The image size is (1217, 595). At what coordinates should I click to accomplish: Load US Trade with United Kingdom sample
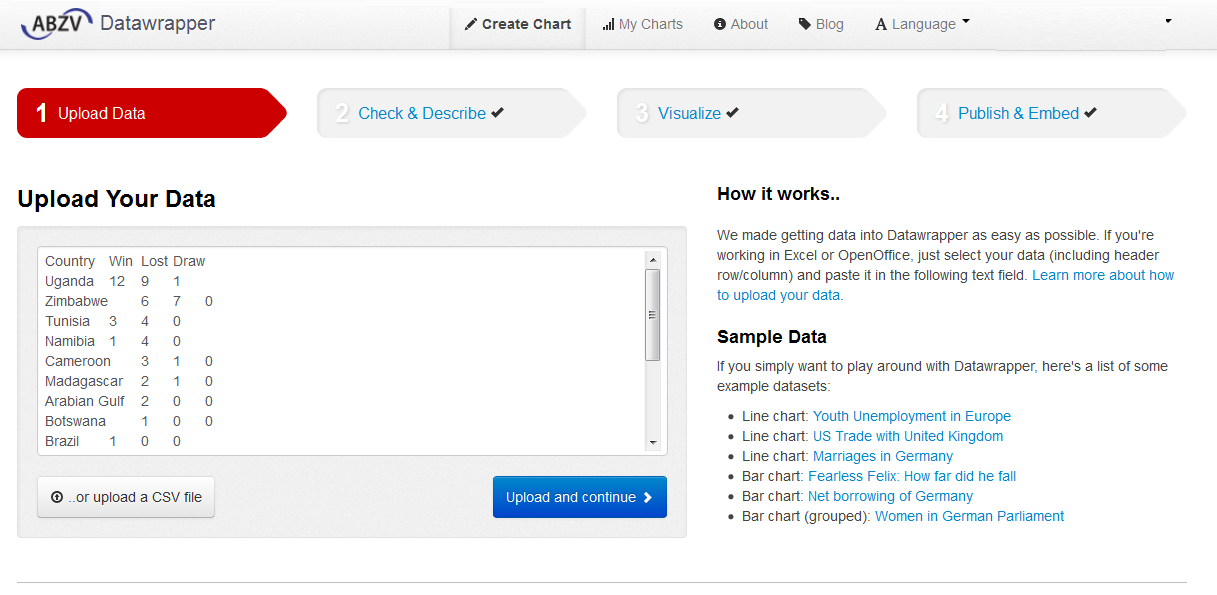(x=908, y=436)
